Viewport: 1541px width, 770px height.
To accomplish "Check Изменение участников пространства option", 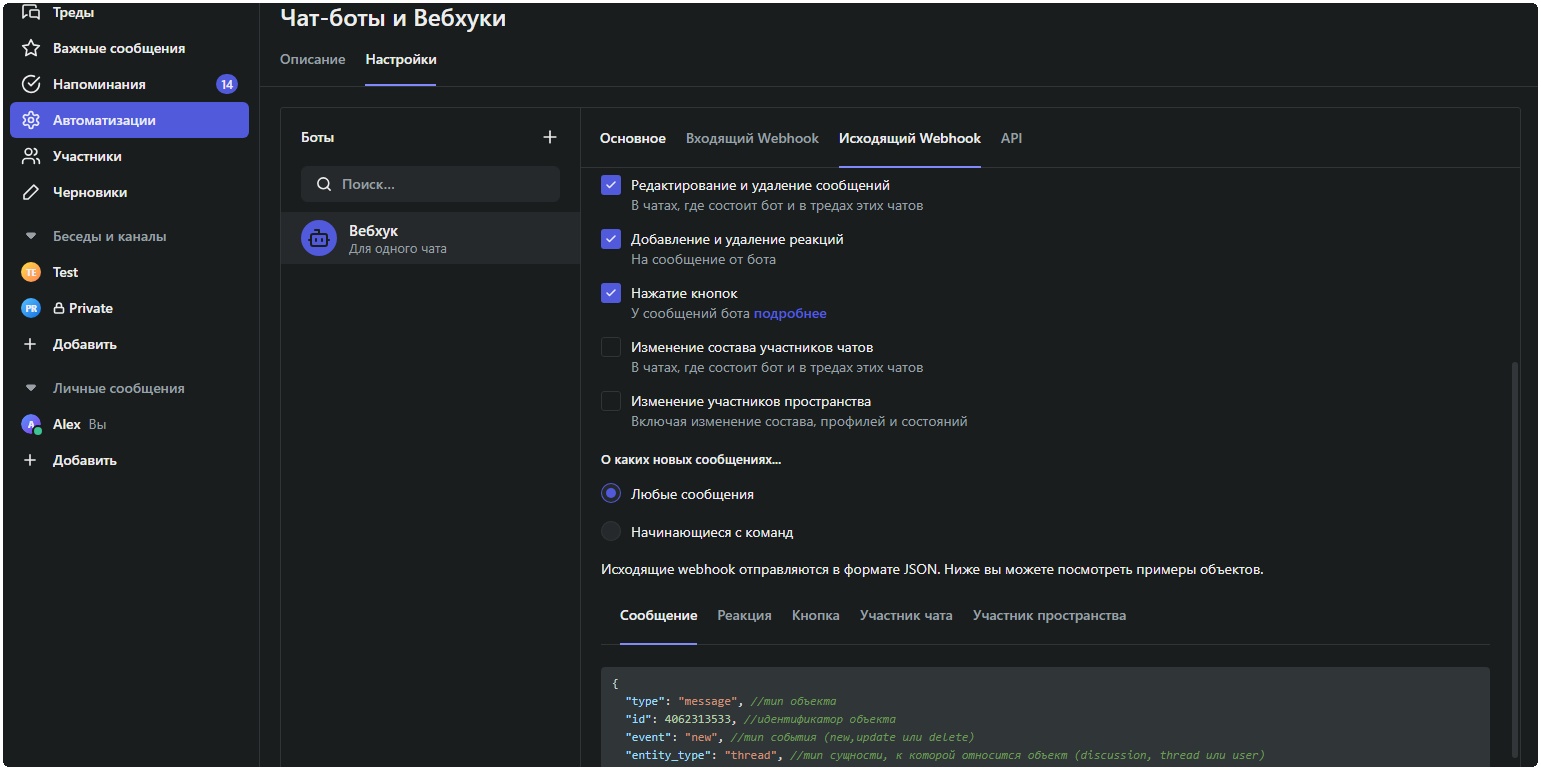I will tap(611, 401).
